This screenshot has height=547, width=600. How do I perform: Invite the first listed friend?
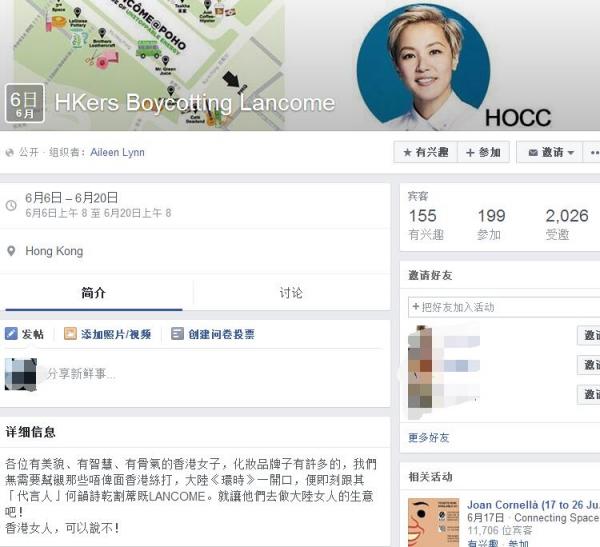tap(589, 335)
